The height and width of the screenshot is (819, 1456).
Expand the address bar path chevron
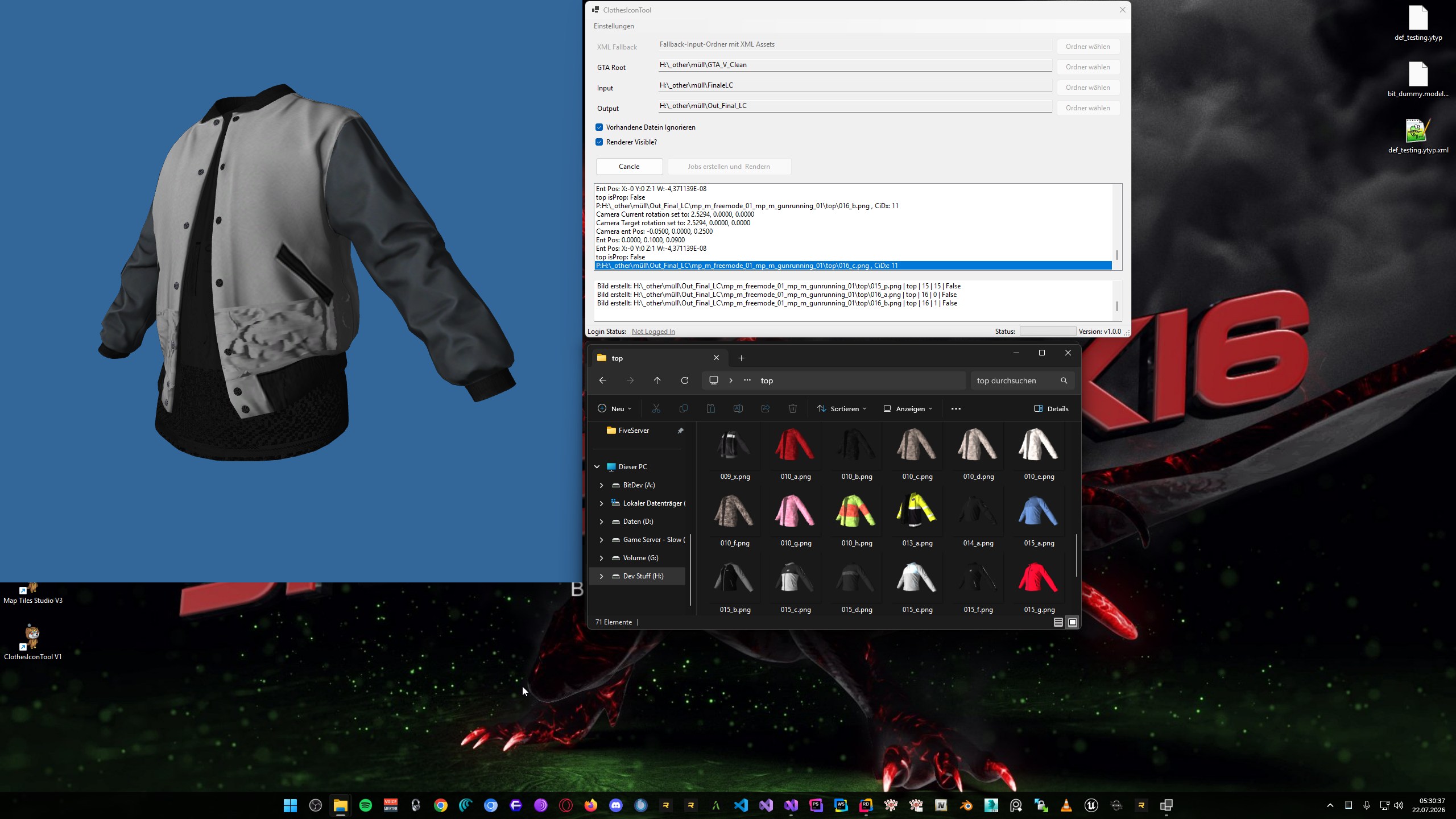pos(731,380)
